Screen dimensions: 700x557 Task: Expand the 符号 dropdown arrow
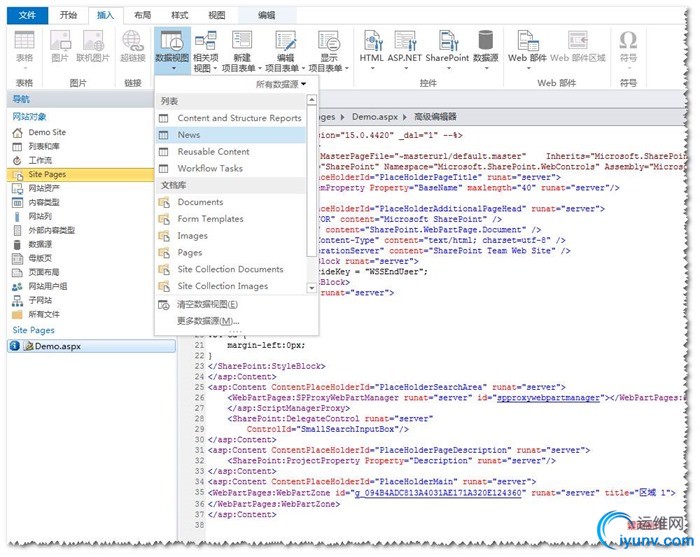click(x=628, y=69)
